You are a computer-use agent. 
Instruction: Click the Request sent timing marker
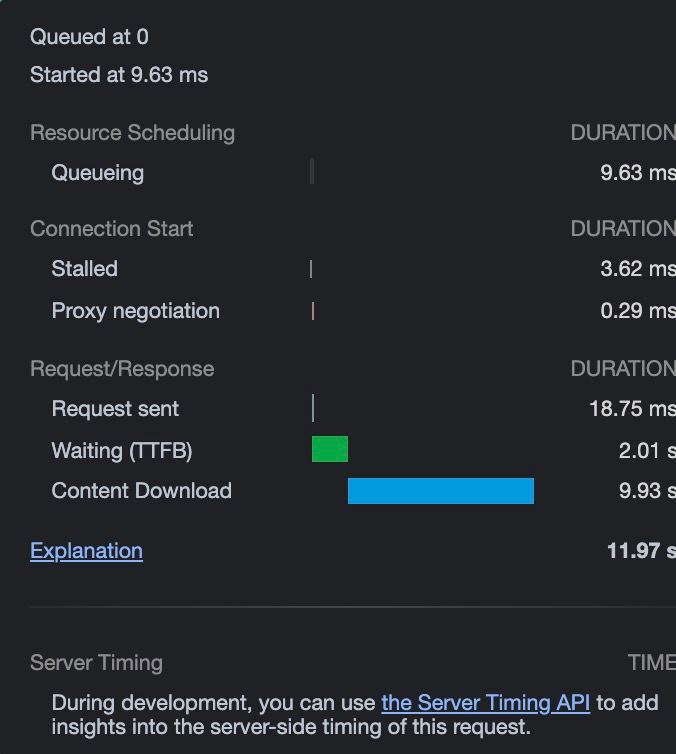(x=313, y=408)
